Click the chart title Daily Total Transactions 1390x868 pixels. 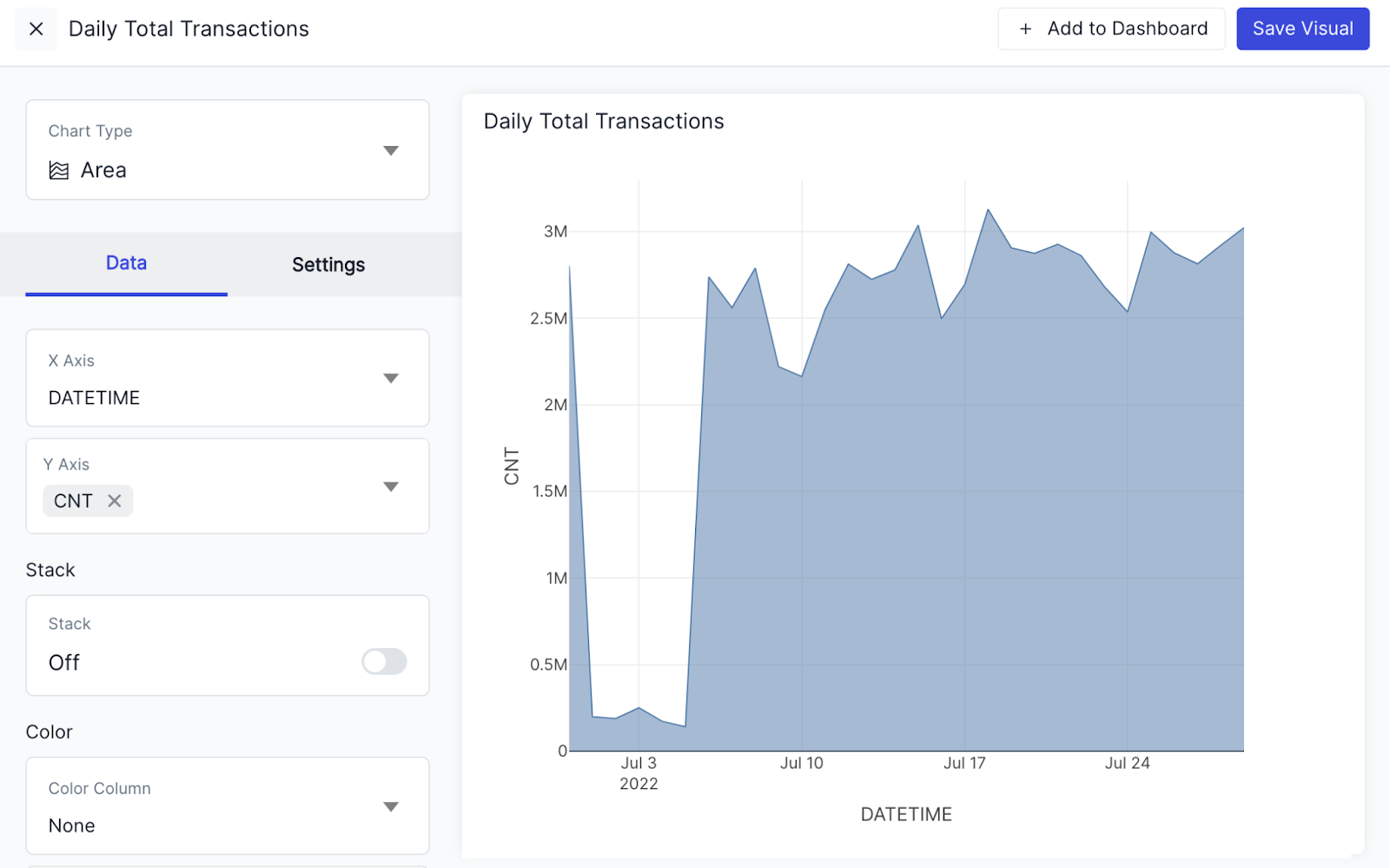(x=604, y=122)
